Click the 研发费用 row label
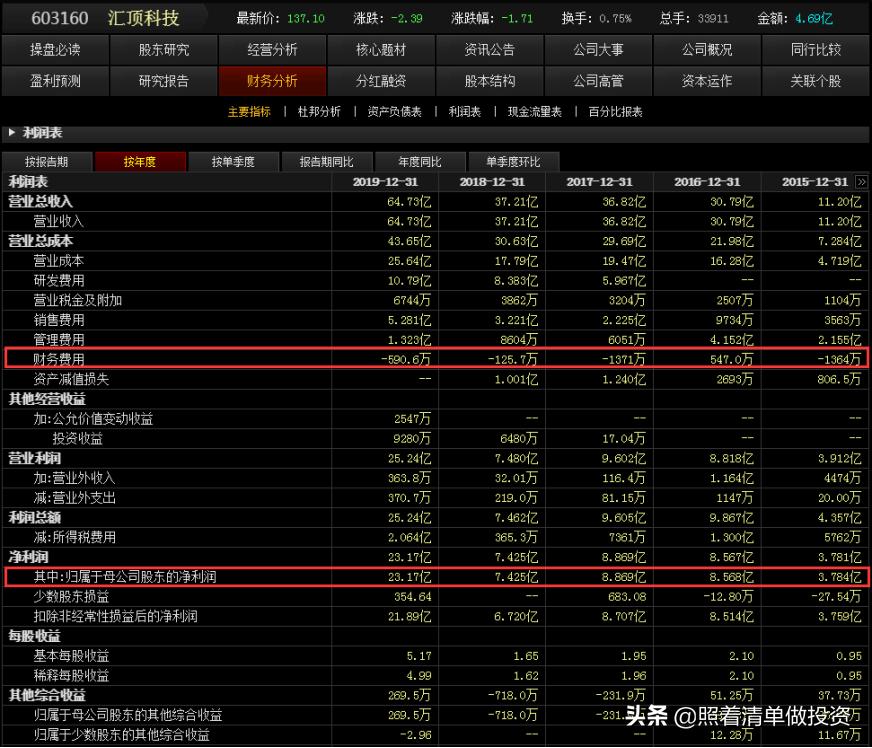872x748 pixels. tap(59, 281)
